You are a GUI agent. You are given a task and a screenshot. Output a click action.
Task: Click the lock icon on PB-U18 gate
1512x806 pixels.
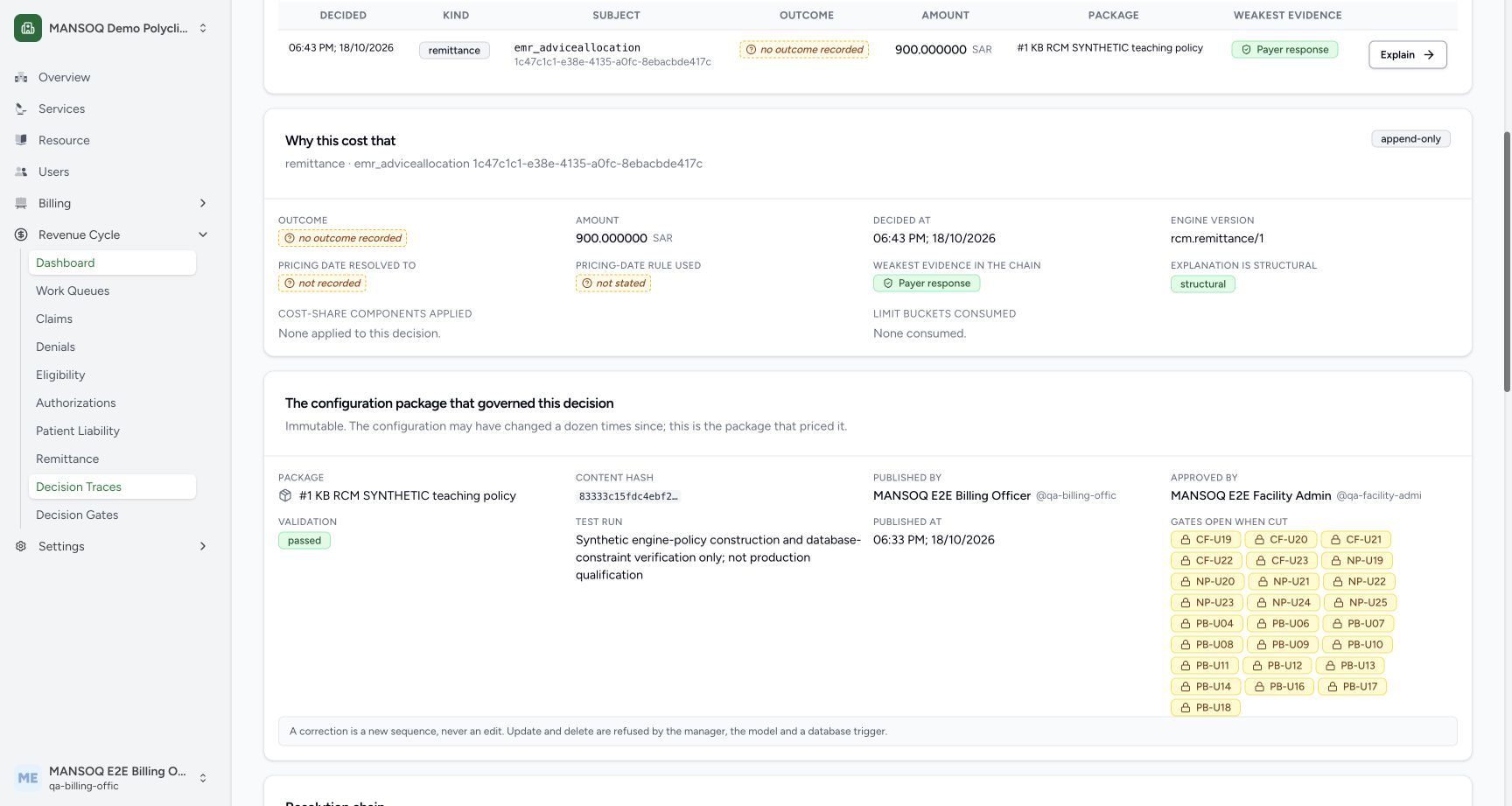coord(1186,708)
